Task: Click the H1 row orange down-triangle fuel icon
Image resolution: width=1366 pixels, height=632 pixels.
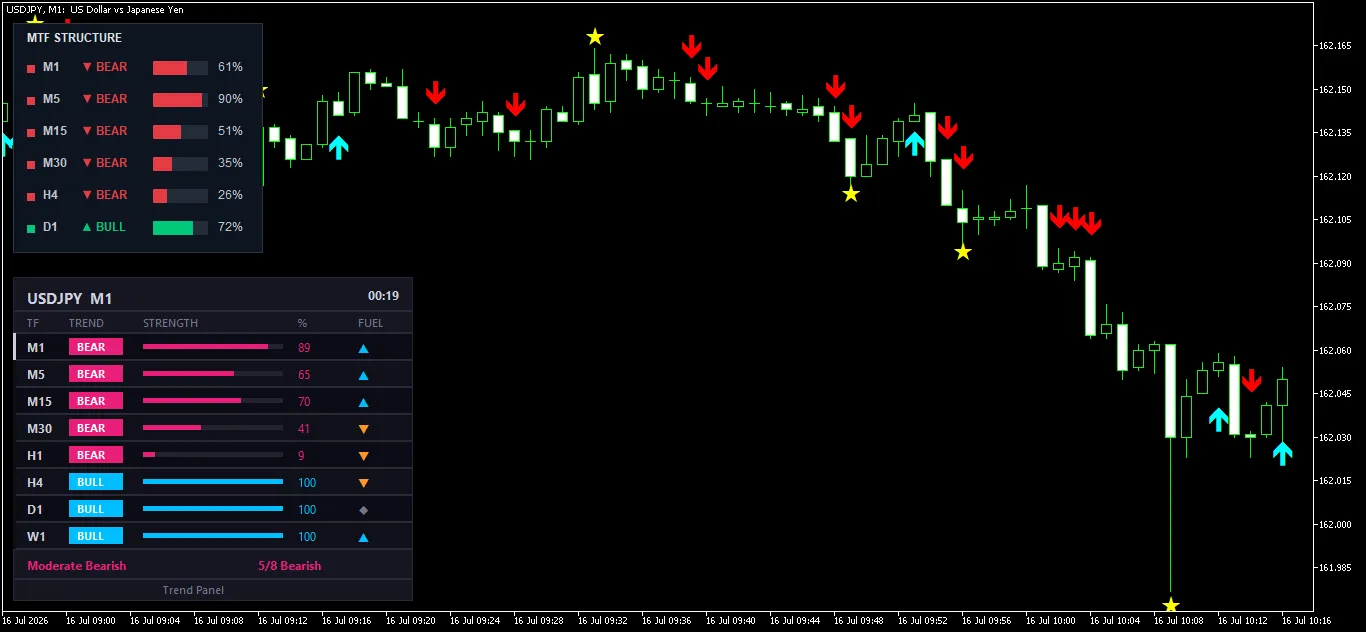Action: [x=364, y=456]
